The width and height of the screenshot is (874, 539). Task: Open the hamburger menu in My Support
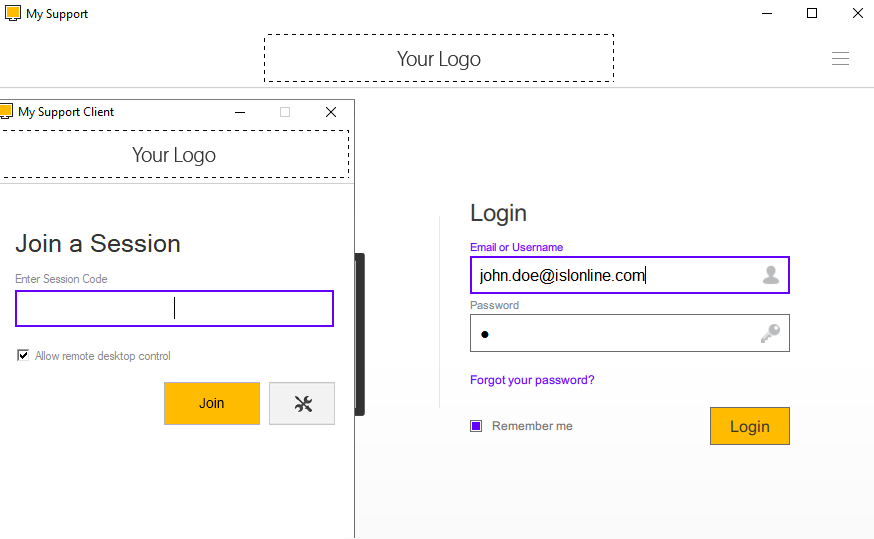(840, 59)
